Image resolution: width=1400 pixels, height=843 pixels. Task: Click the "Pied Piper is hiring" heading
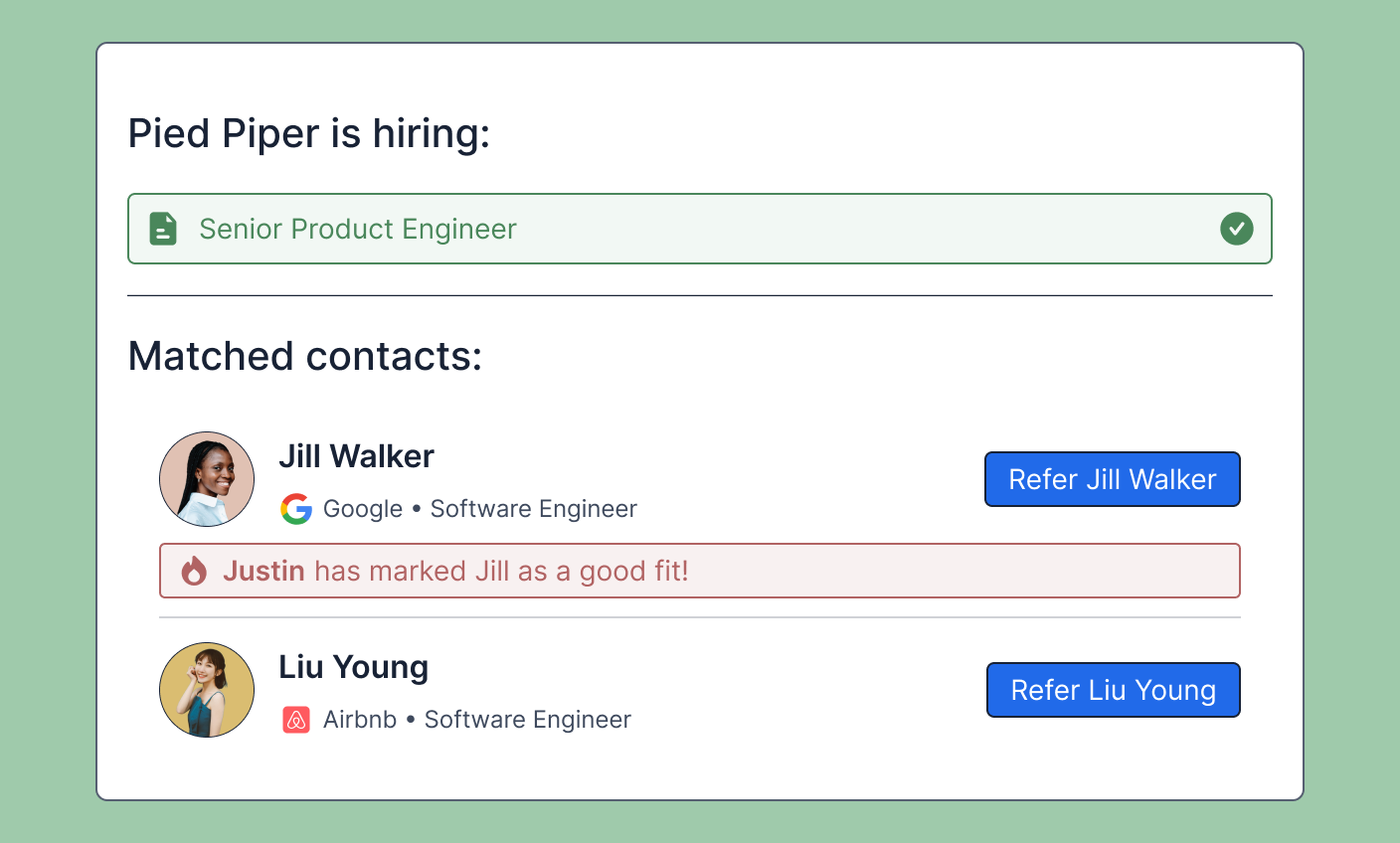(x=309, y=133)
